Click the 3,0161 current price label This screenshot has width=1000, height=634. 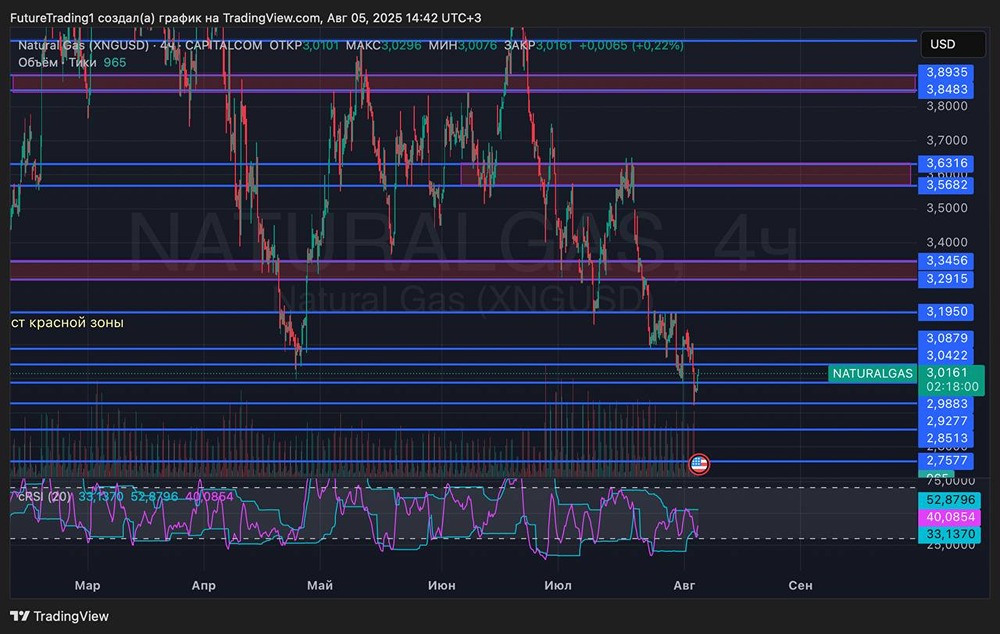pos(946,372)
